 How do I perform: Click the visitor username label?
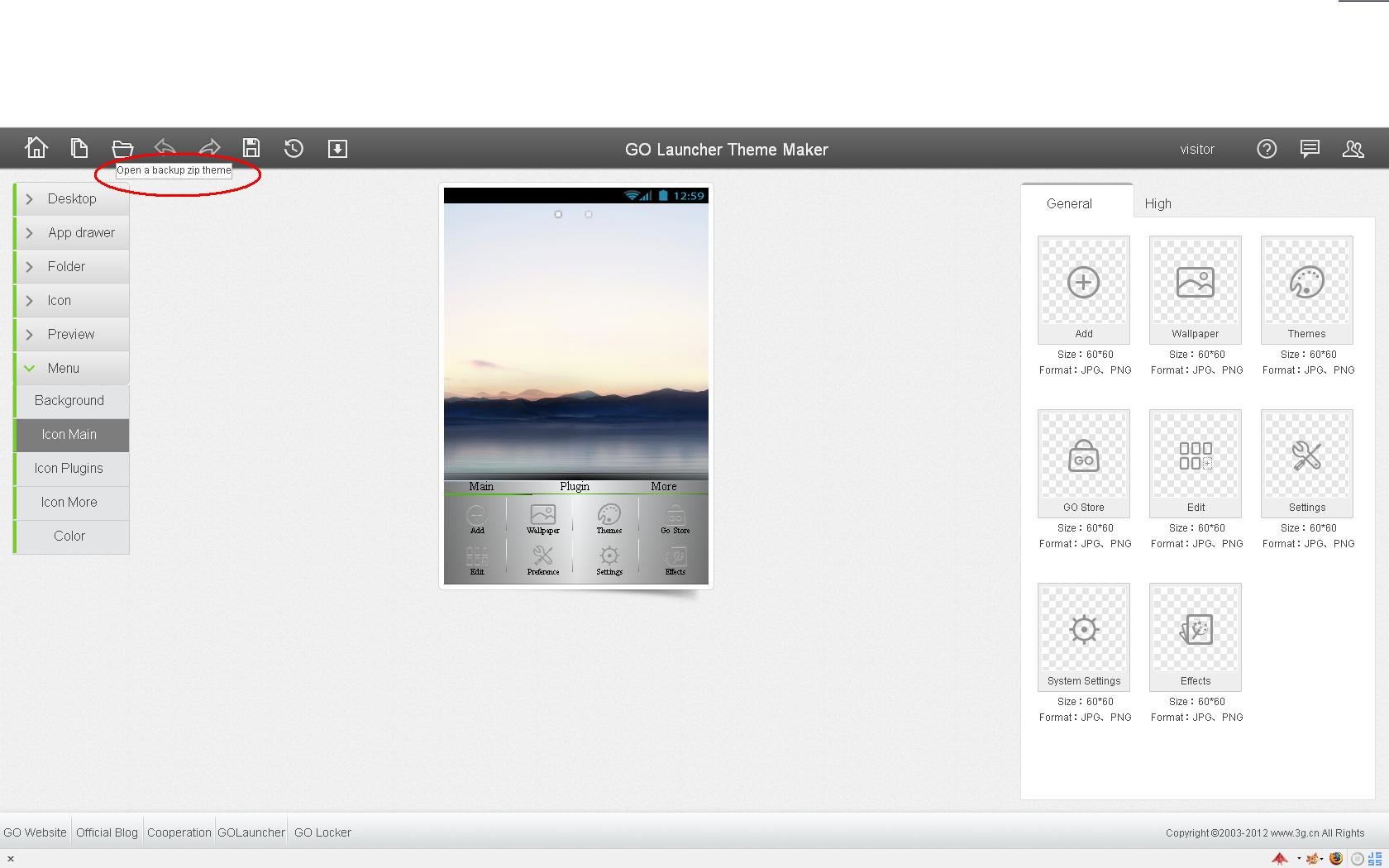[x=1197, y=150]
